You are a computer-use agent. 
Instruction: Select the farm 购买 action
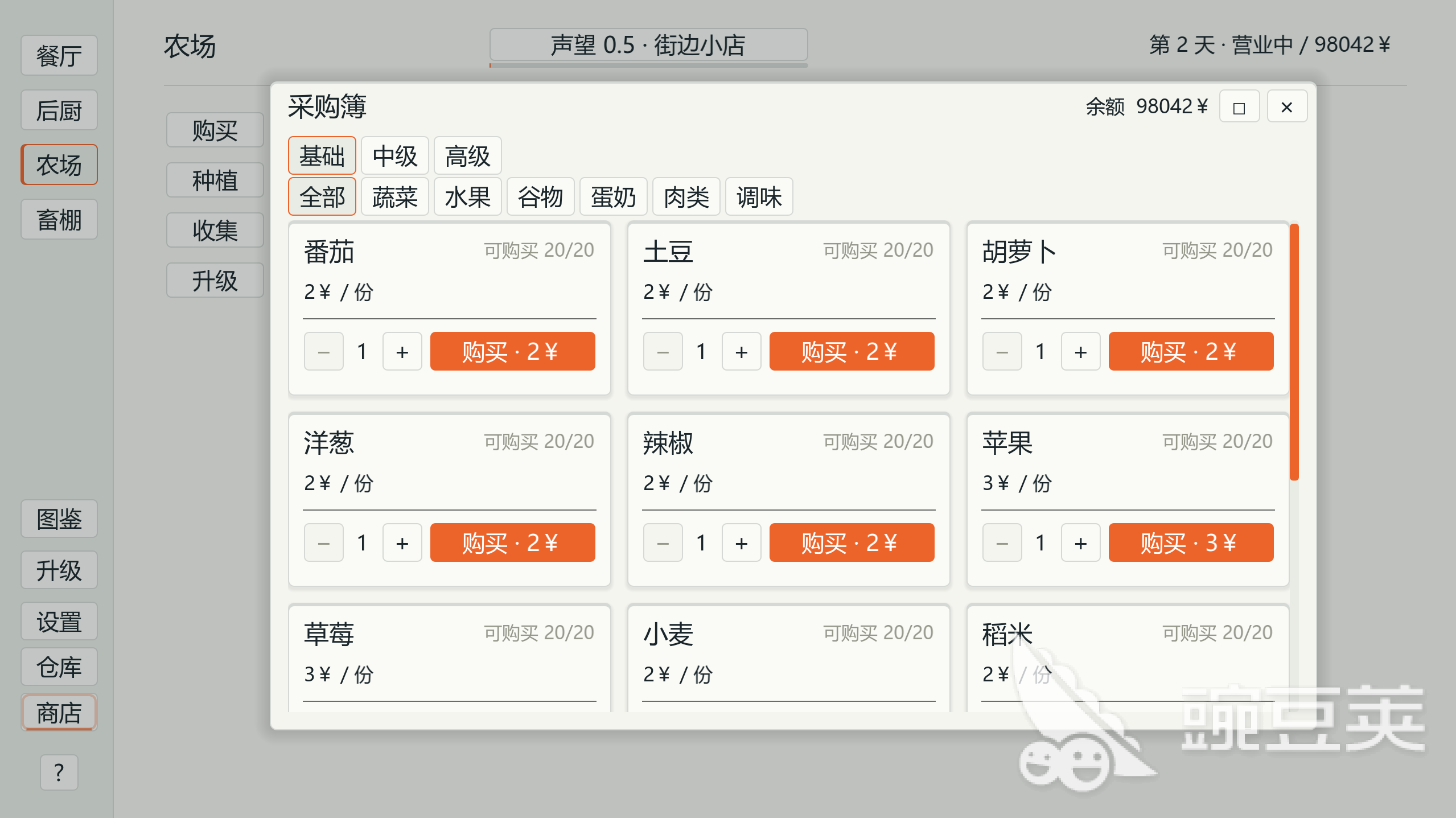click(215, 130)
